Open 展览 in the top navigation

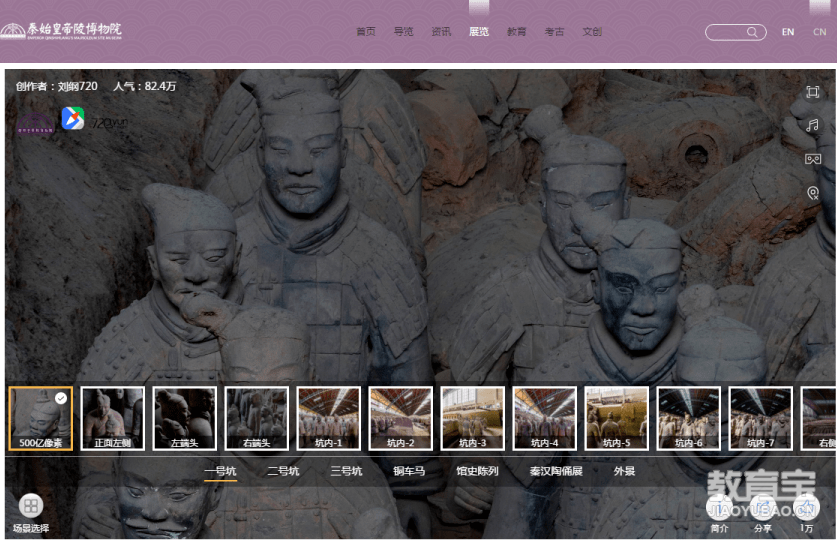479,32
